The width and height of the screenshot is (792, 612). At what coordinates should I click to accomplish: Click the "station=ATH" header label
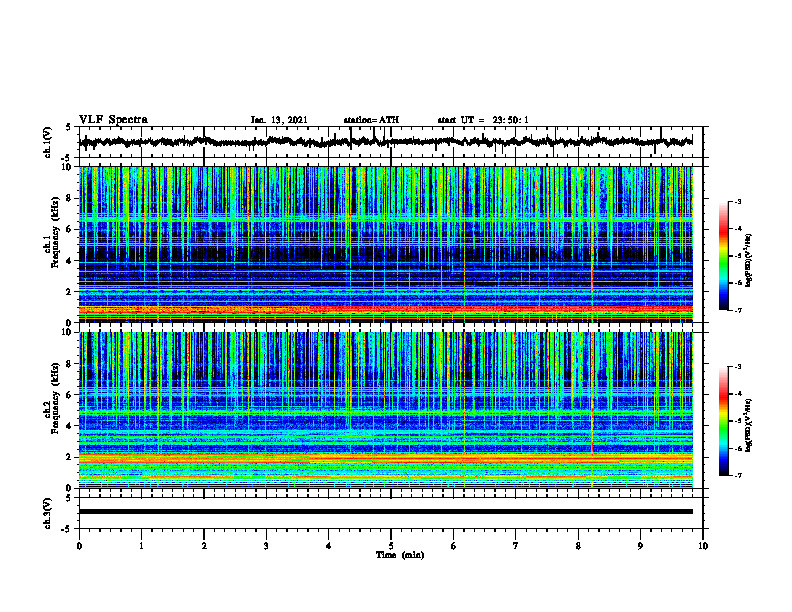coord(371,120)
